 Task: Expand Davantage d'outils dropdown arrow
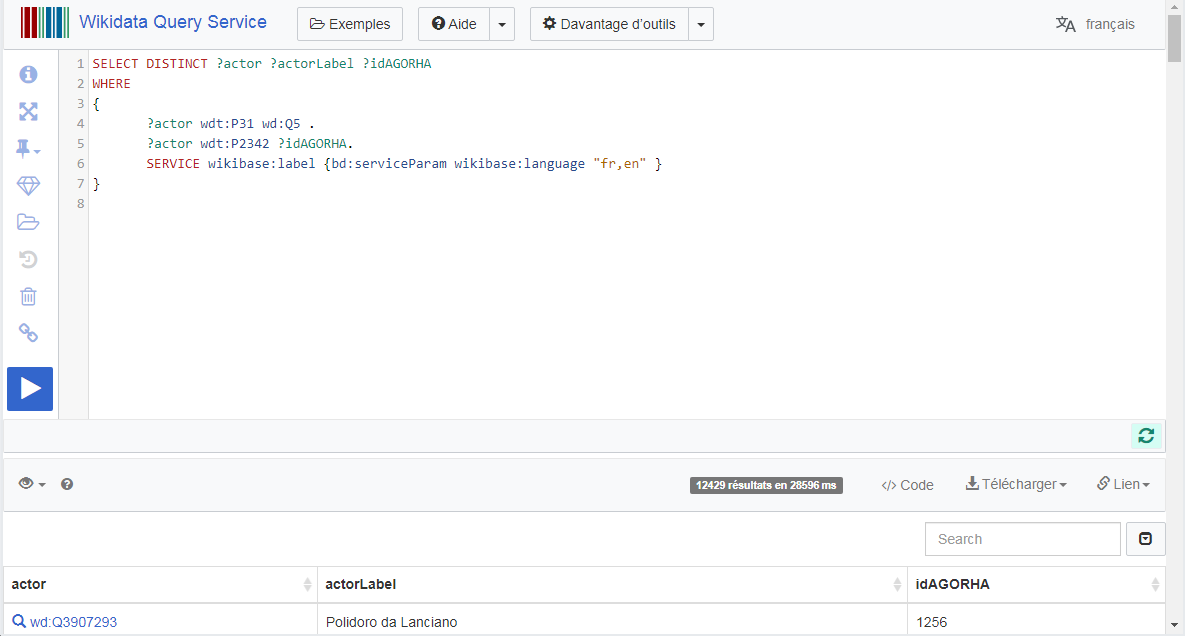click(x=701, y=24)
